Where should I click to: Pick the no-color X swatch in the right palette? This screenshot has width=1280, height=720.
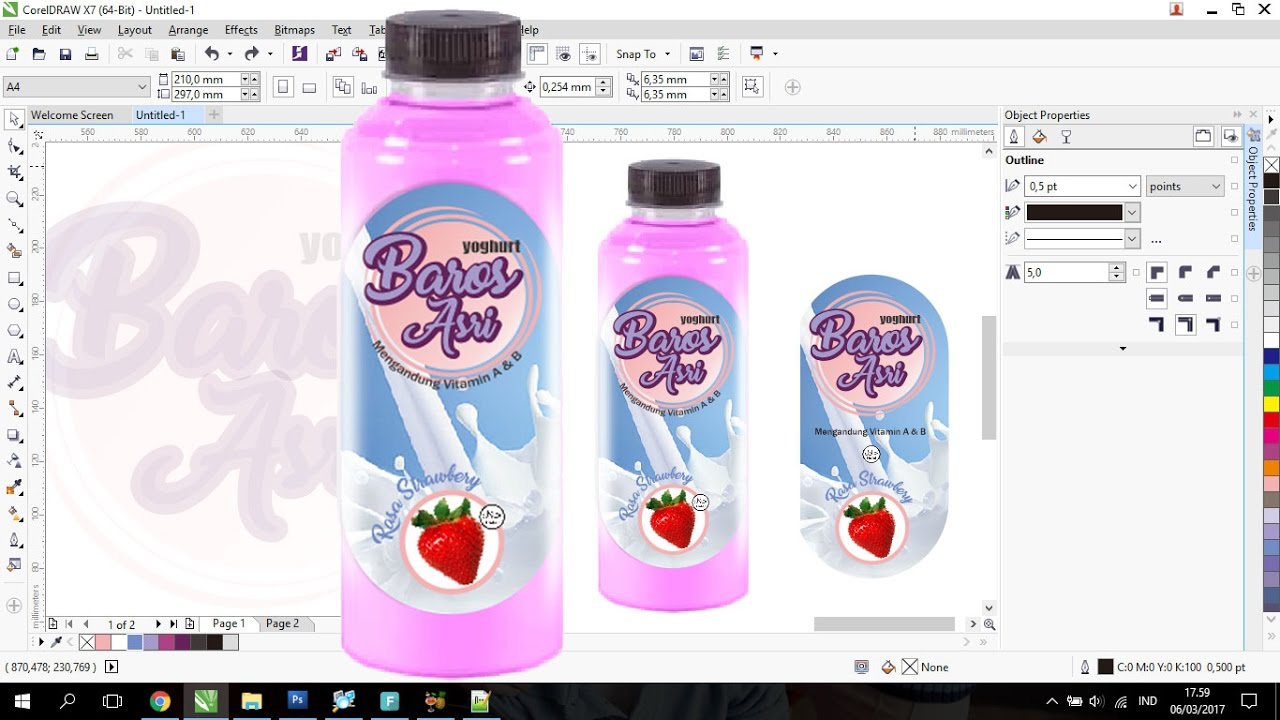[x=1271, y=165]
